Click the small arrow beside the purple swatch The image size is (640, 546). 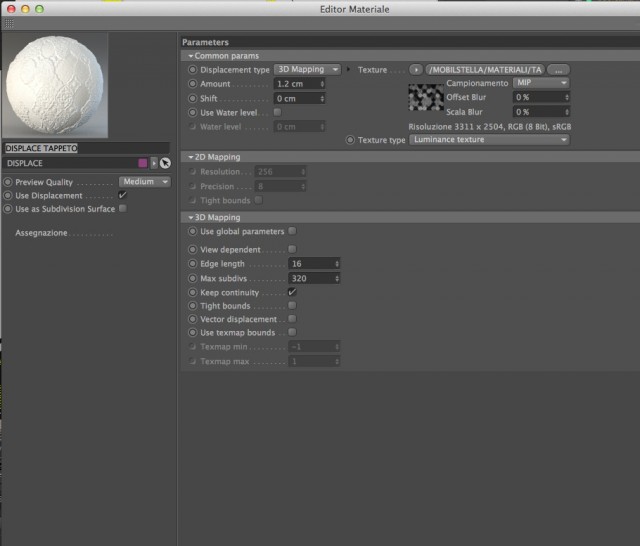tap(154, 163)
